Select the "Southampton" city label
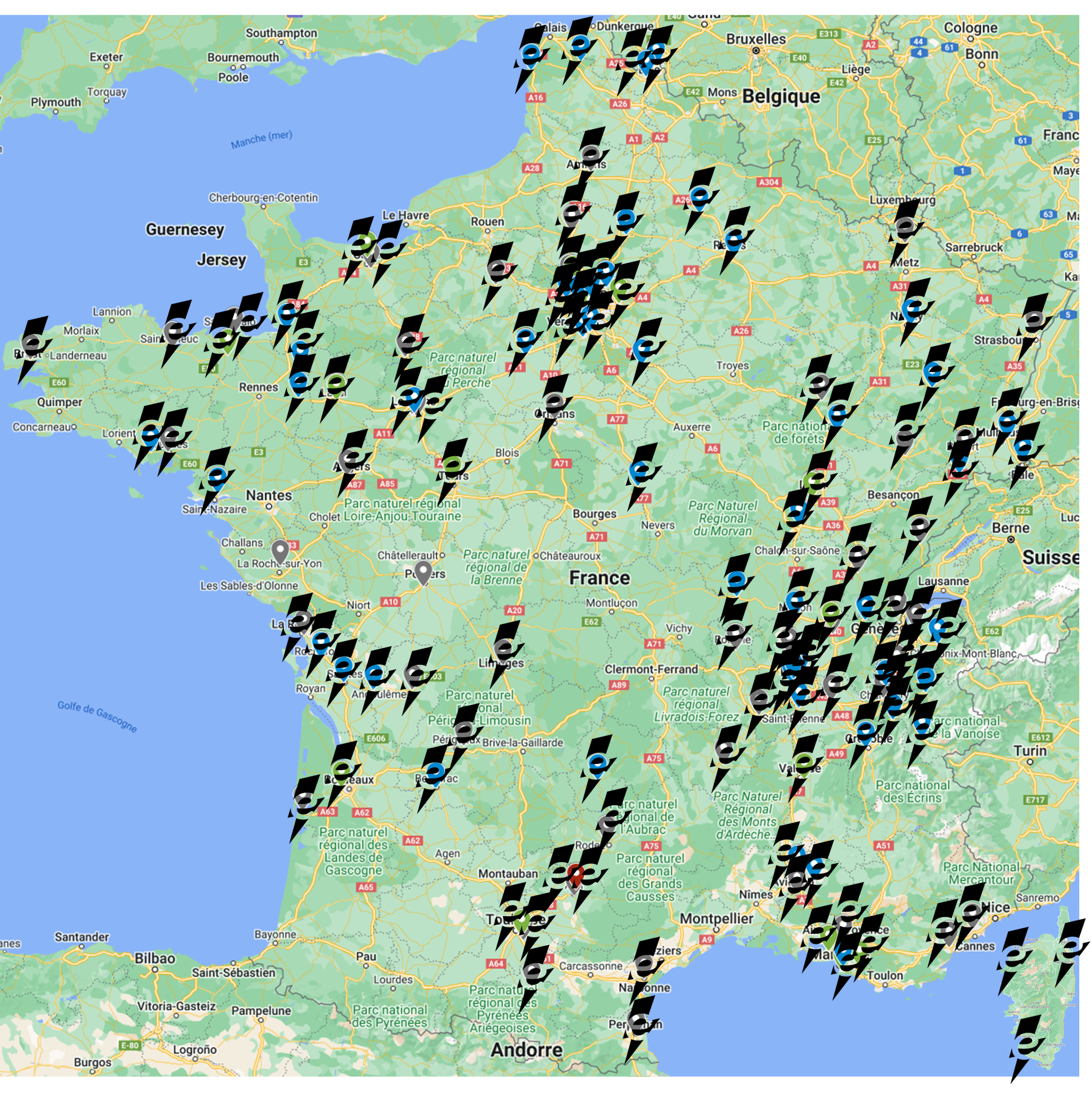 [281, 33]
